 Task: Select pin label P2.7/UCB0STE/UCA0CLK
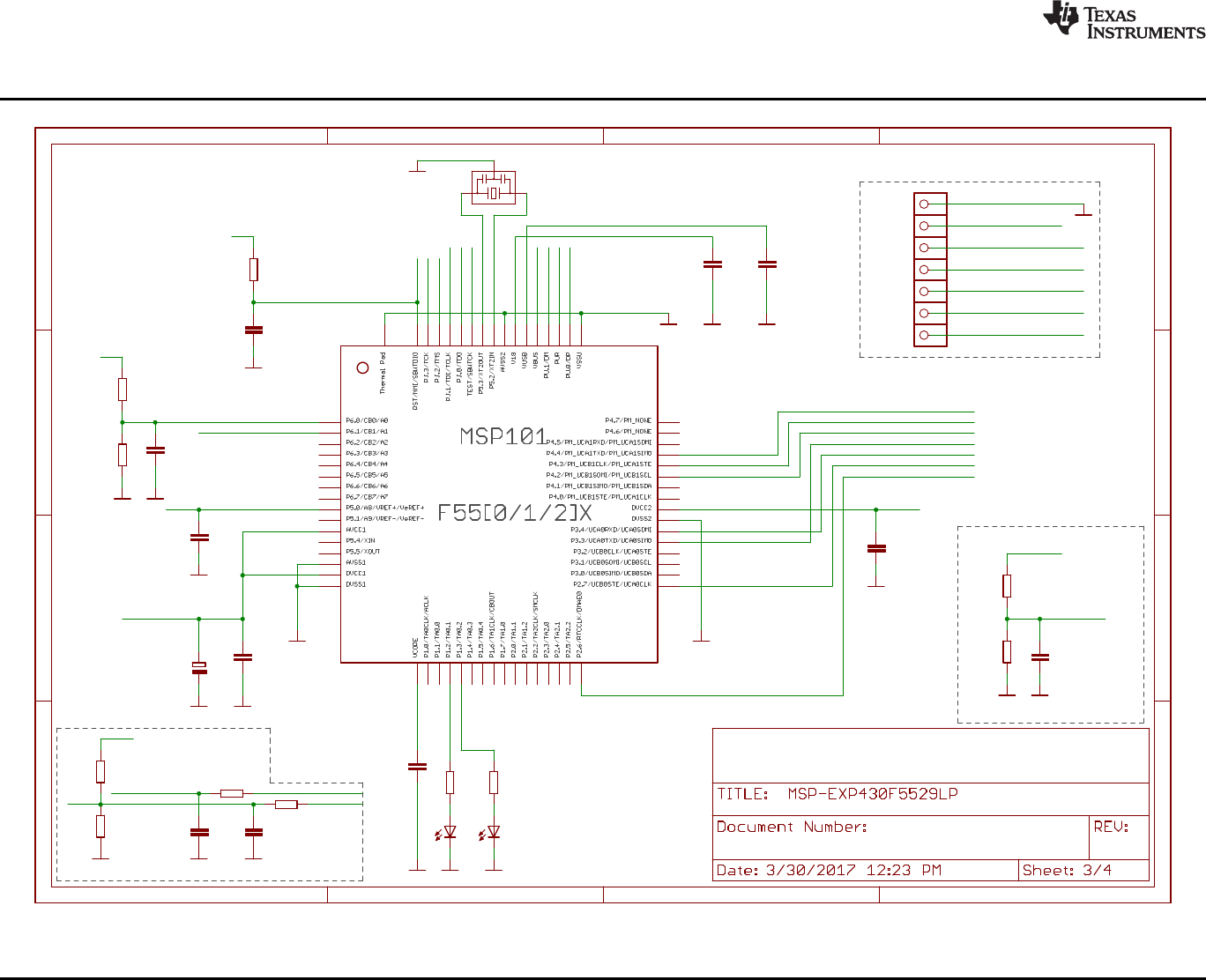[x=613, y=584]
